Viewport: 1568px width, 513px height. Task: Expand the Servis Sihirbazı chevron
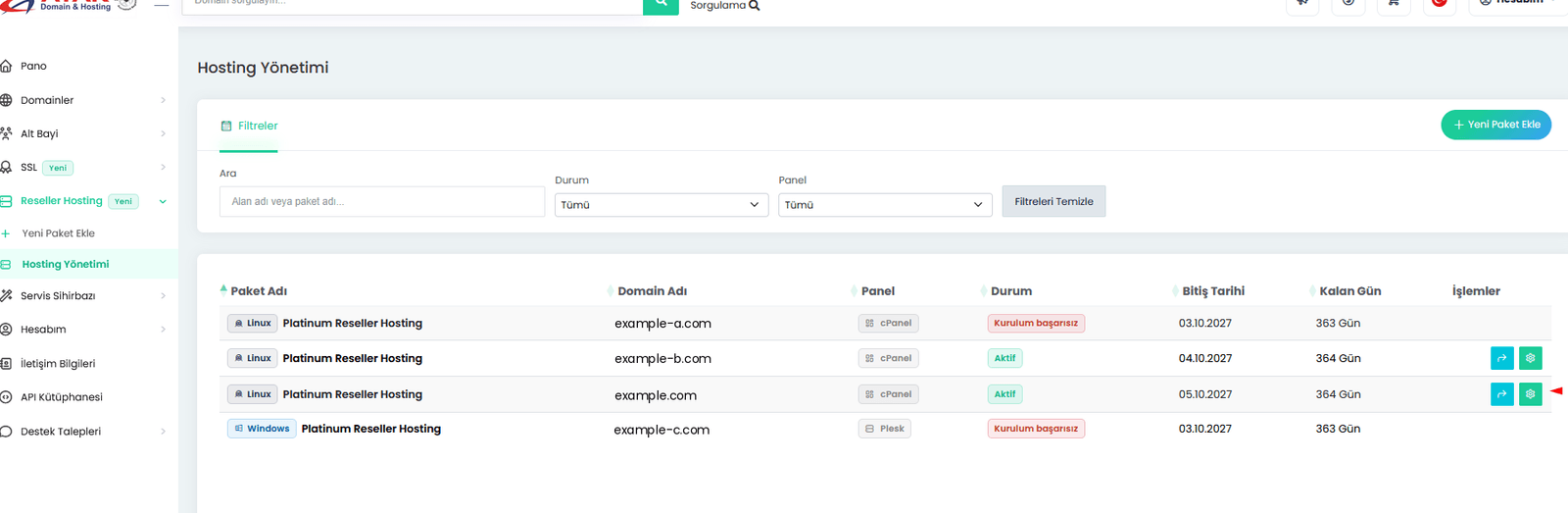pos(163,295)
